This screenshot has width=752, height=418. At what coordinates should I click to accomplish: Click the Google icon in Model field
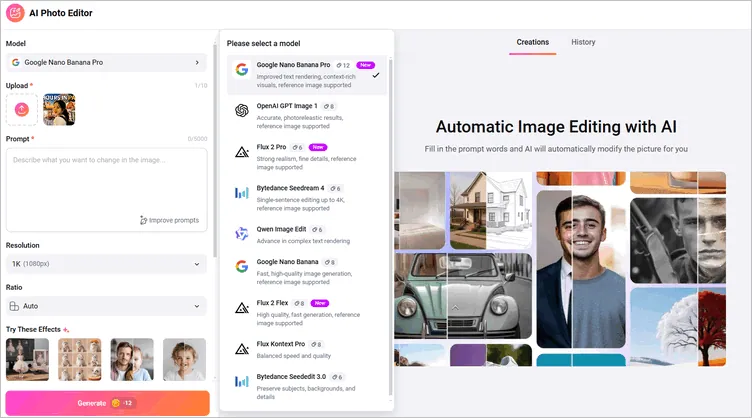pos(16,62)
